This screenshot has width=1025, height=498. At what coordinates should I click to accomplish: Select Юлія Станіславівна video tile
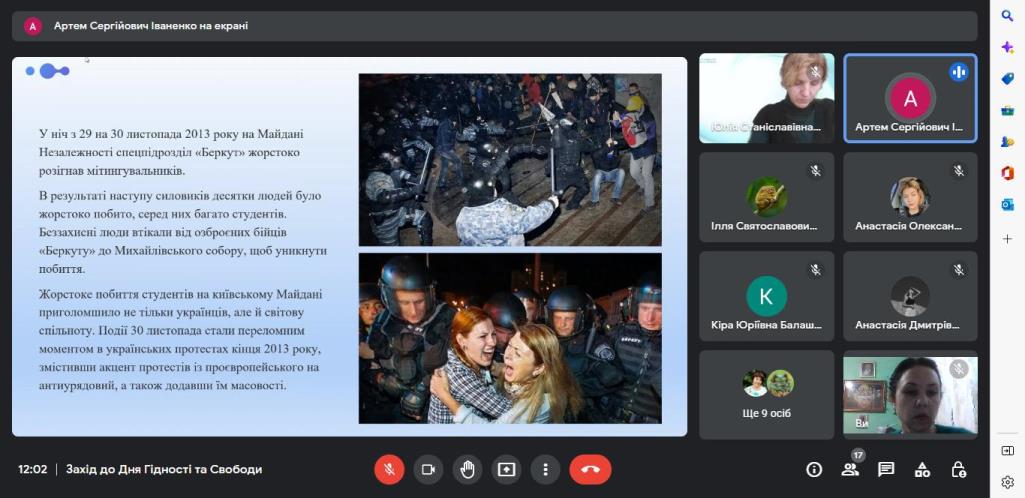tap(766, 98)
